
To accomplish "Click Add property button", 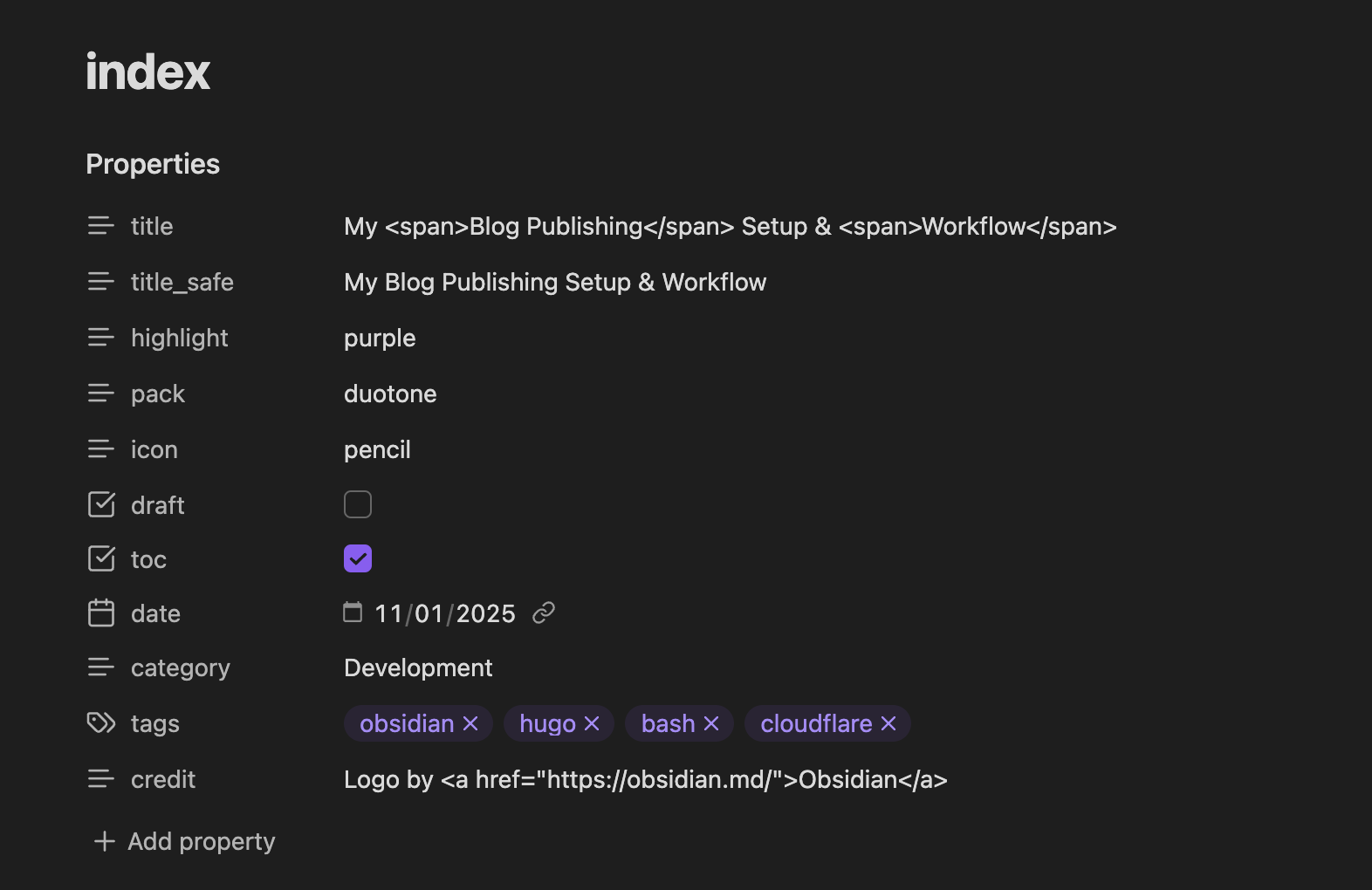I will (x=185, y=841).
